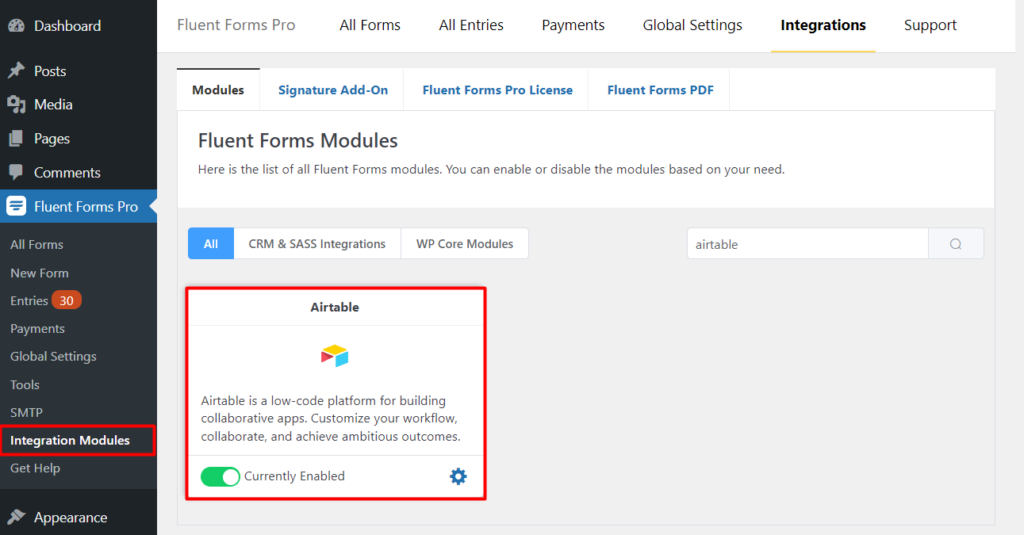Image resolution: width=1024 pixels, height=535 pixels.
Task: Filter by CRM & SASS Integrations
Action: (317, 244)
